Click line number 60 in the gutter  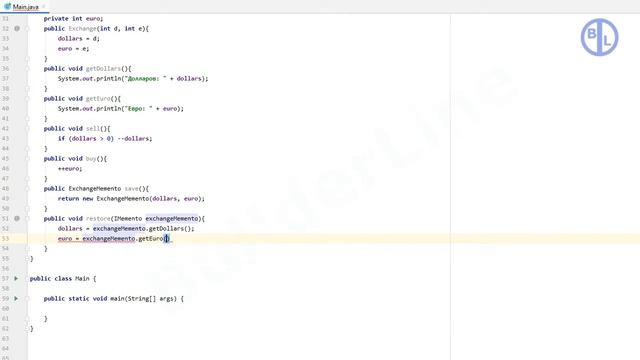(x=5, y=309)
